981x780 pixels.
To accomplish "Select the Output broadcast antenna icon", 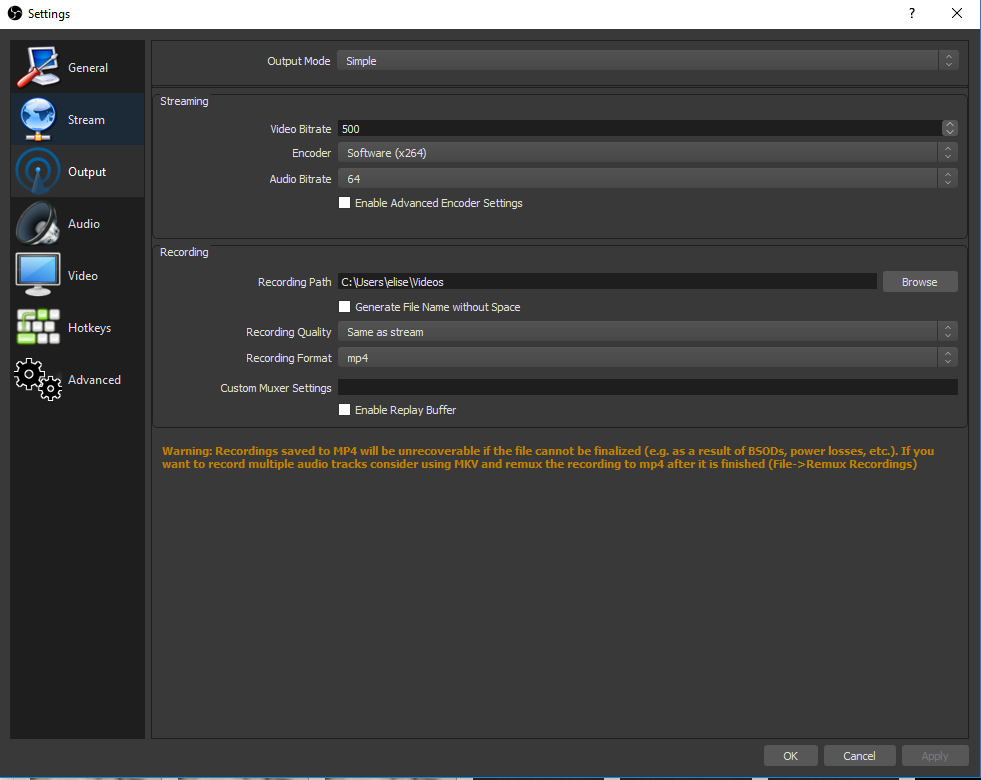I will 38,171.
